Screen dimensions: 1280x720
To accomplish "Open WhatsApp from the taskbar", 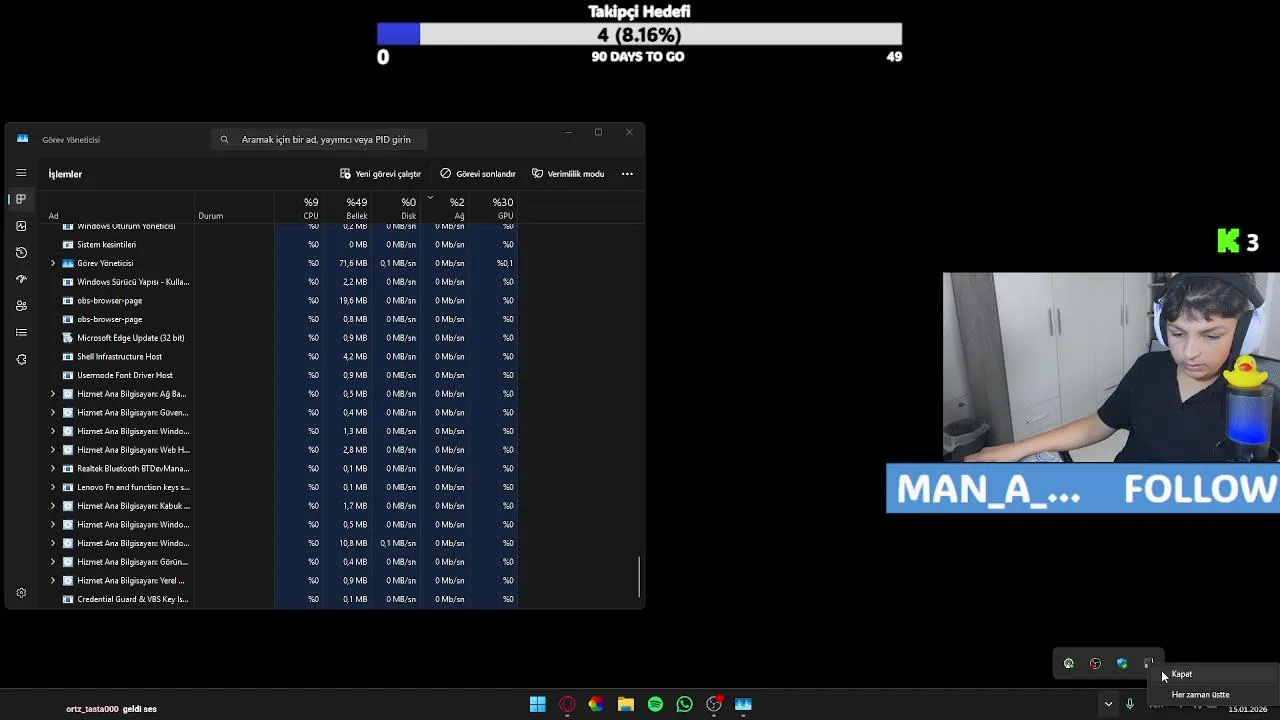I will 684,705.
